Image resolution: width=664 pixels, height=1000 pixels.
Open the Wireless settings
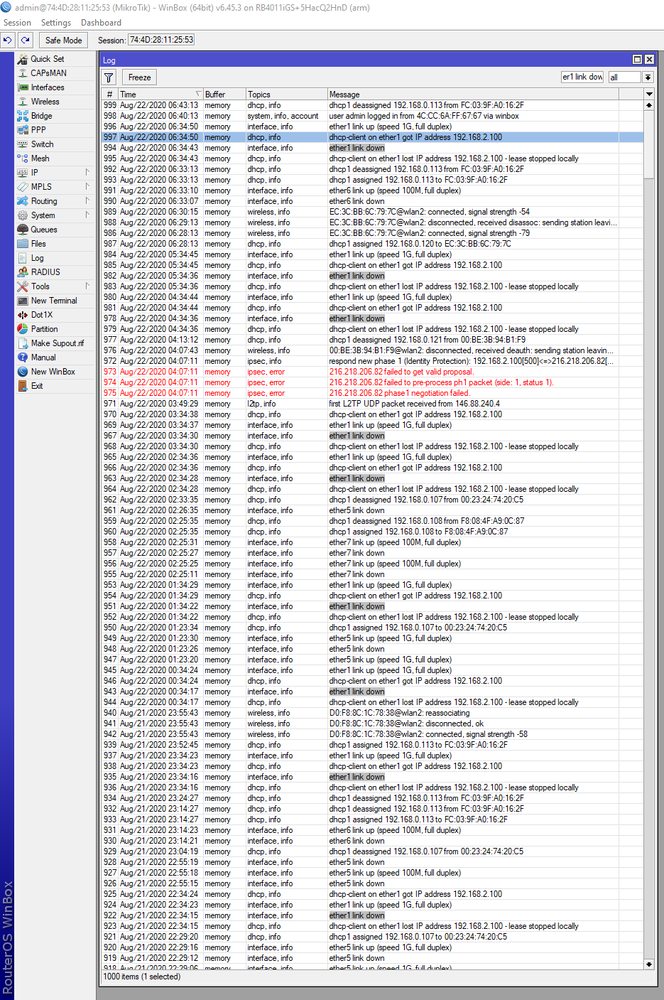(x=44, y=101)
